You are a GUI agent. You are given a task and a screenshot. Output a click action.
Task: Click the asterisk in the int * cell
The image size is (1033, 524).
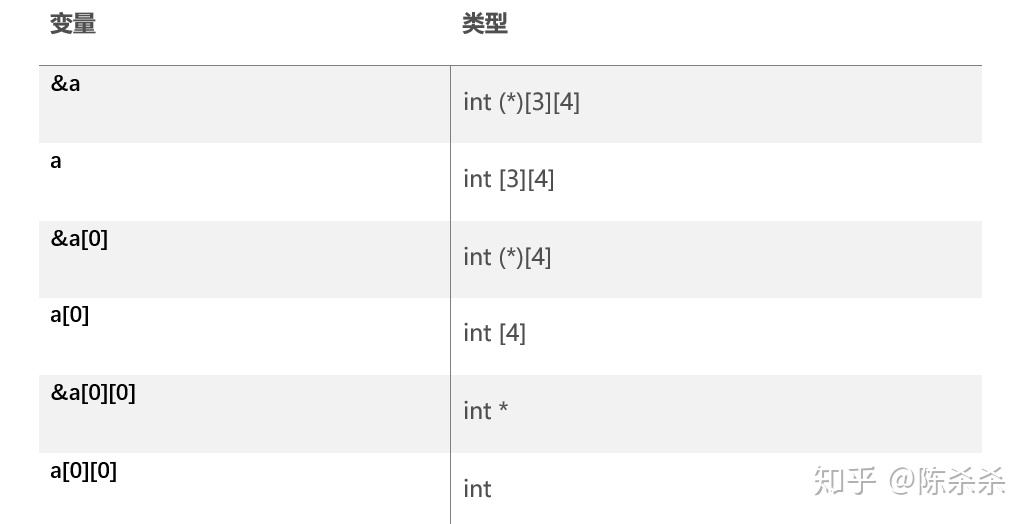503,409
